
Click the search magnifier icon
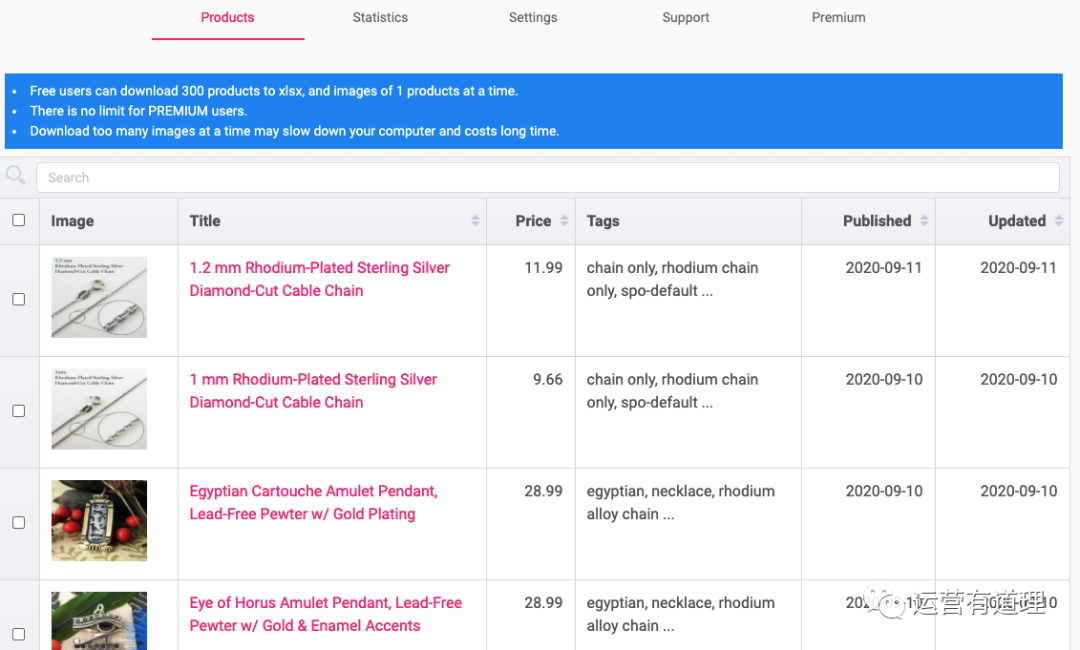point(15,176)
